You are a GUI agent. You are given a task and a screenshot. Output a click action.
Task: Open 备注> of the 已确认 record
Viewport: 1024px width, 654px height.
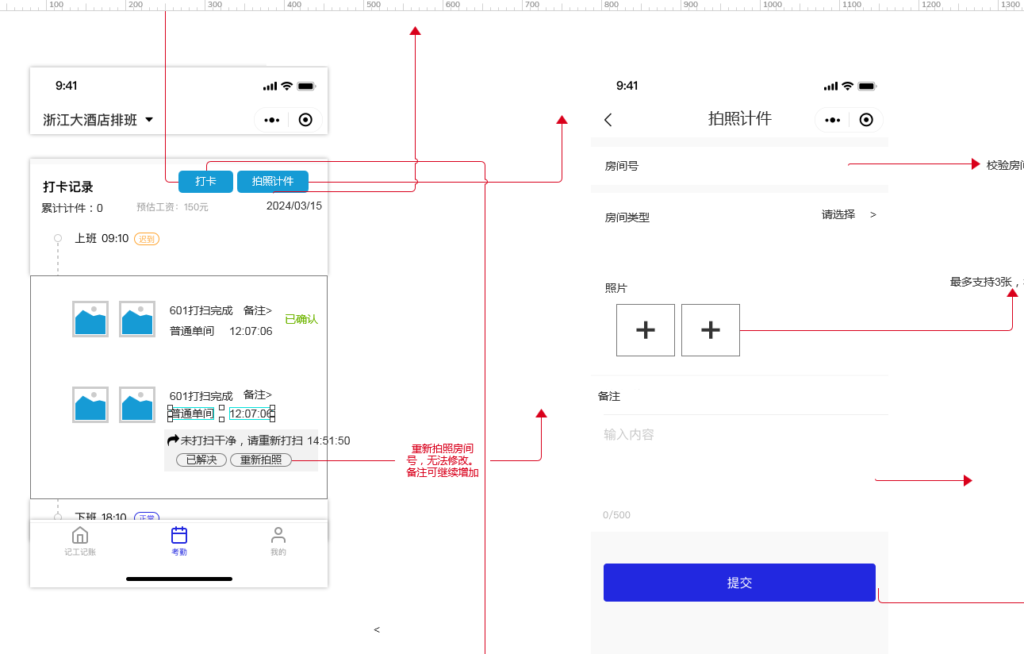point(257,310)
